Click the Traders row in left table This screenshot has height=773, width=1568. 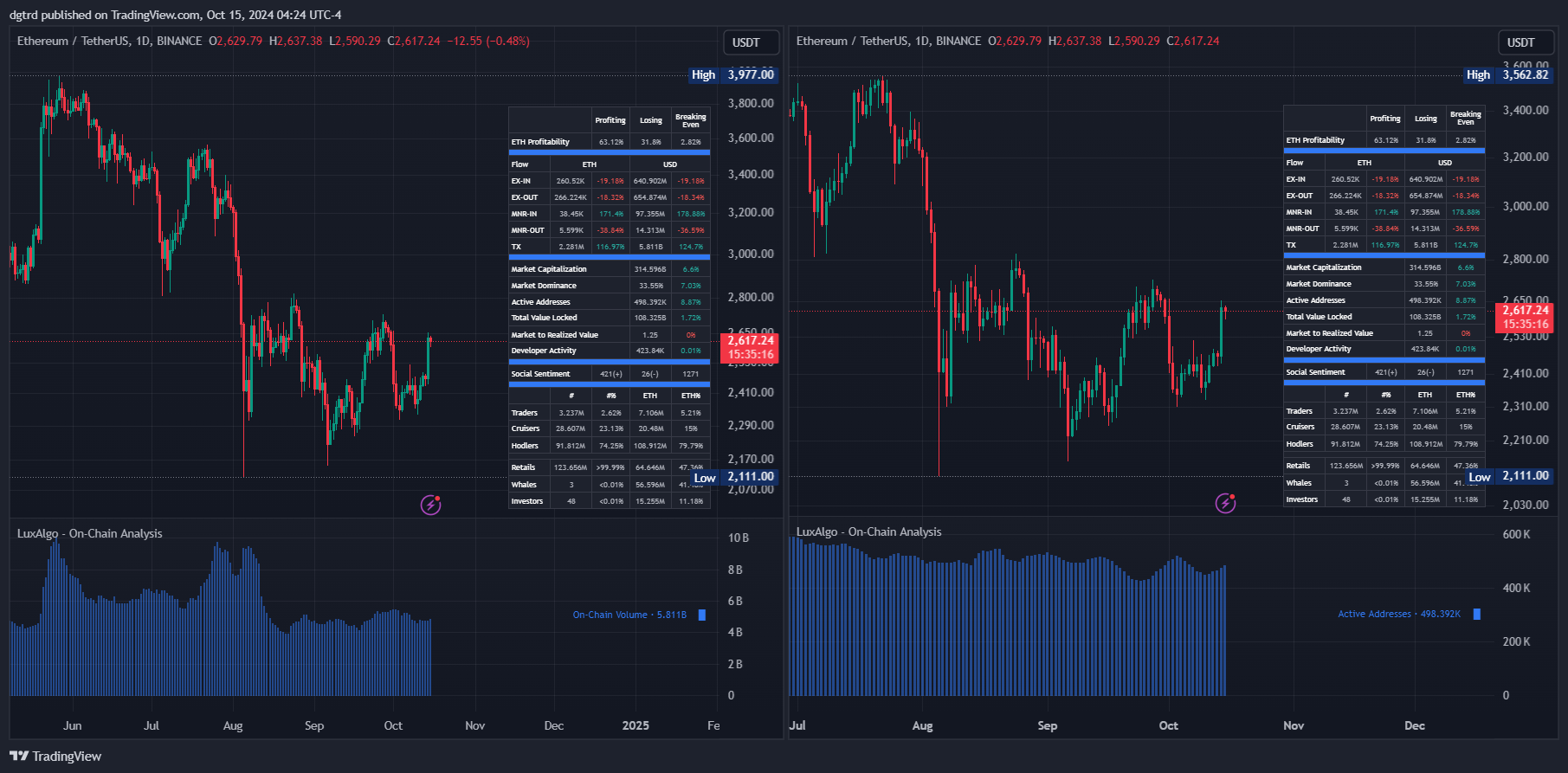click(x=610, y=413)
